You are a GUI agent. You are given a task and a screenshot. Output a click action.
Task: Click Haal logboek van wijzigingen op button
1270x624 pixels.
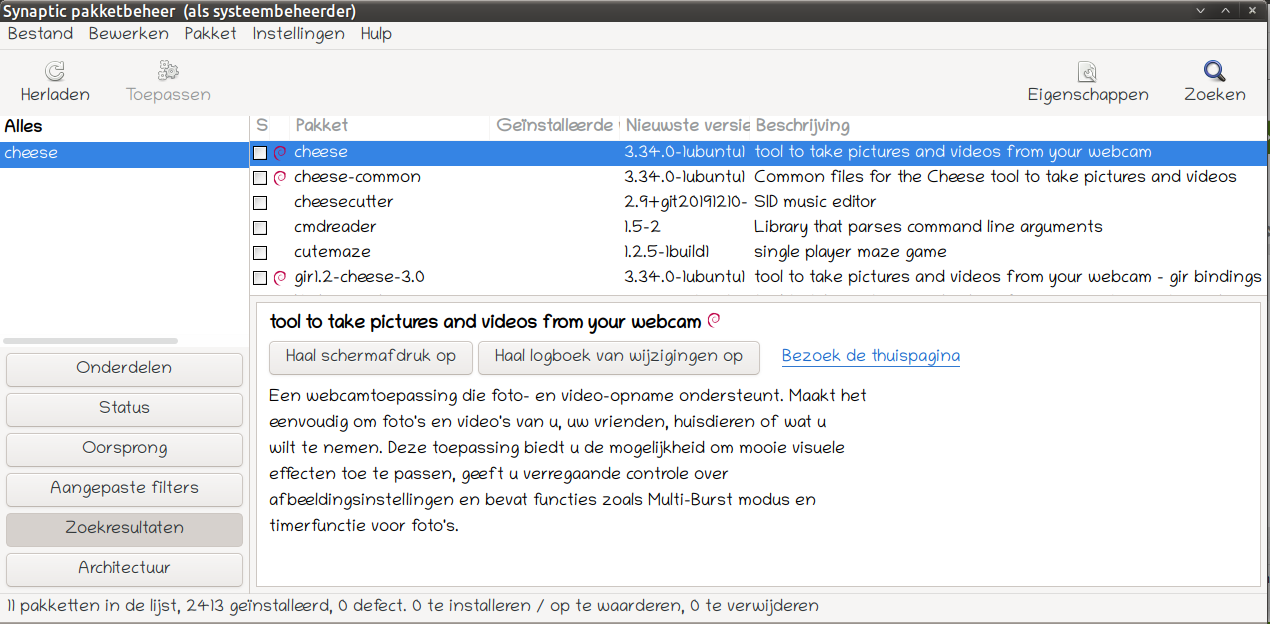(x=618, y=356)
